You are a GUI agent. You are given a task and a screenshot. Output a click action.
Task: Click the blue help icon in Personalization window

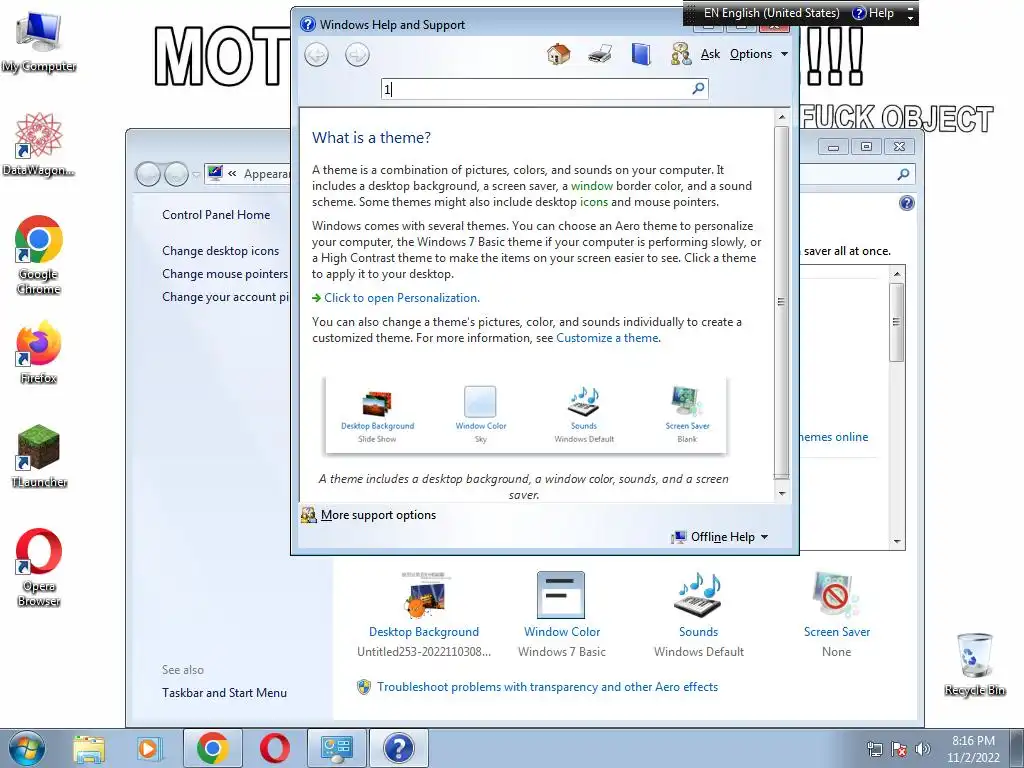coord(906,203)
